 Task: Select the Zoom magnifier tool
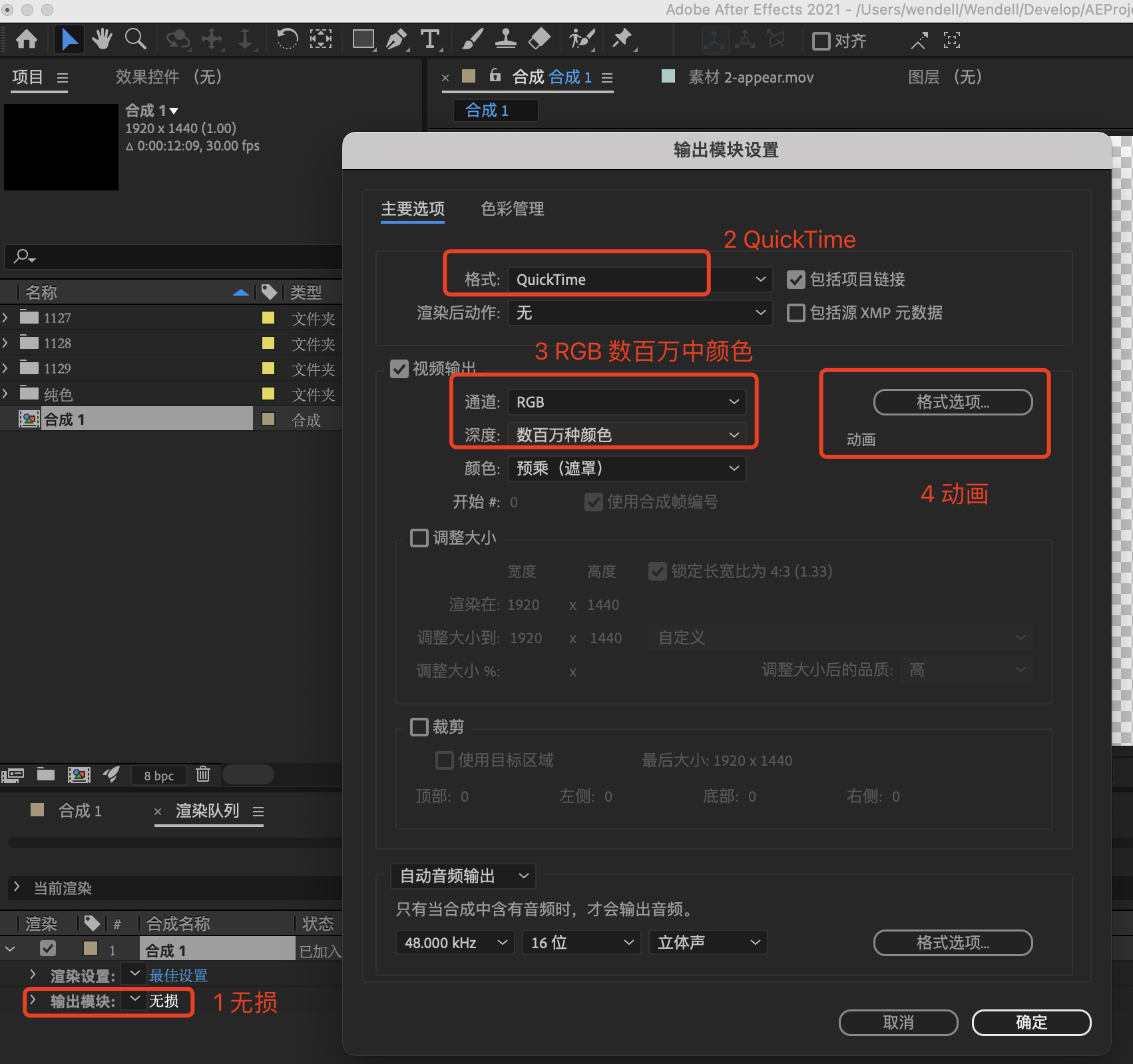tap(136, 40)
